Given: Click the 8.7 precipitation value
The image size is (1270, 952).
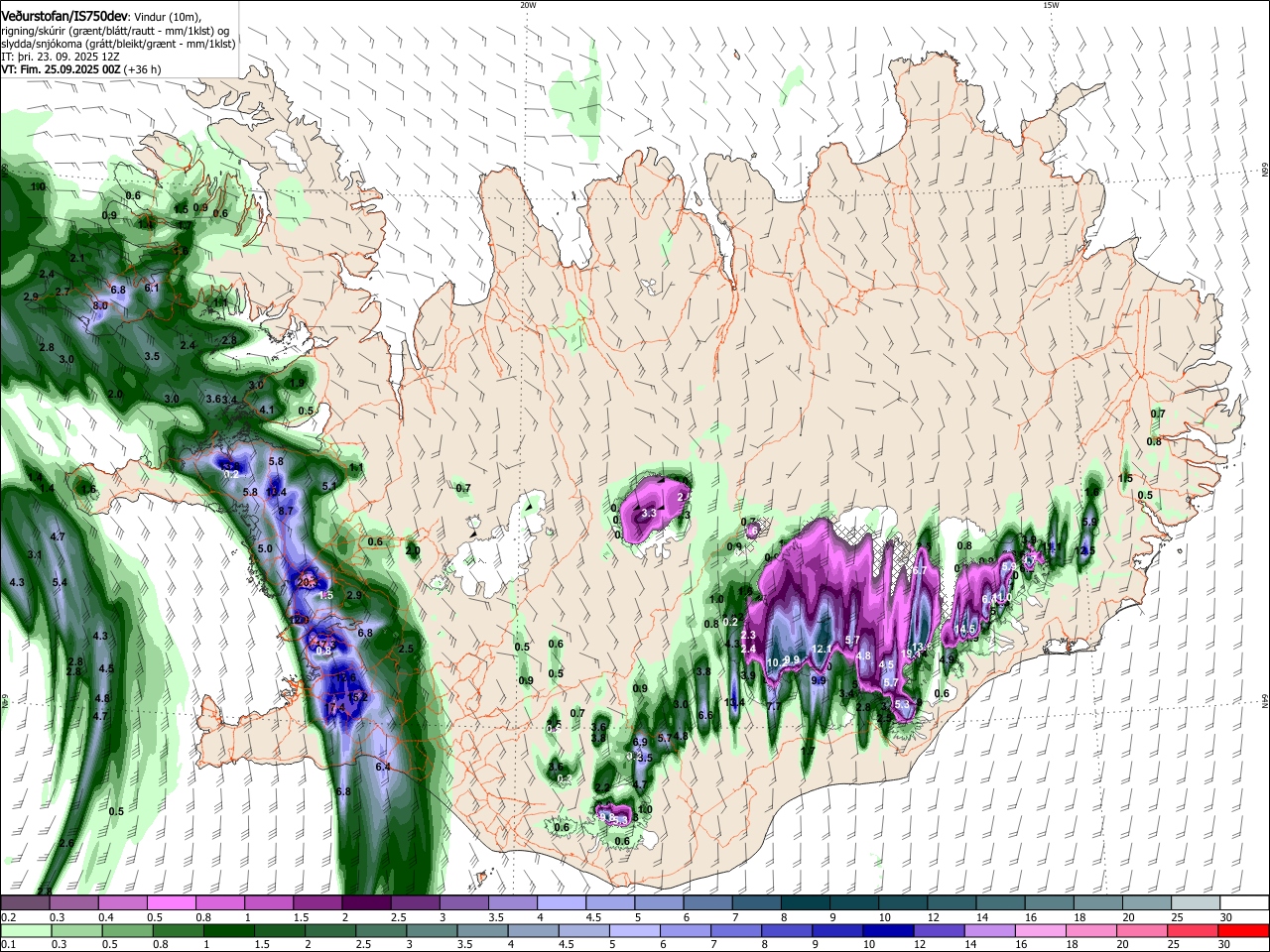Looking at the screenshot, I should 287,511.
